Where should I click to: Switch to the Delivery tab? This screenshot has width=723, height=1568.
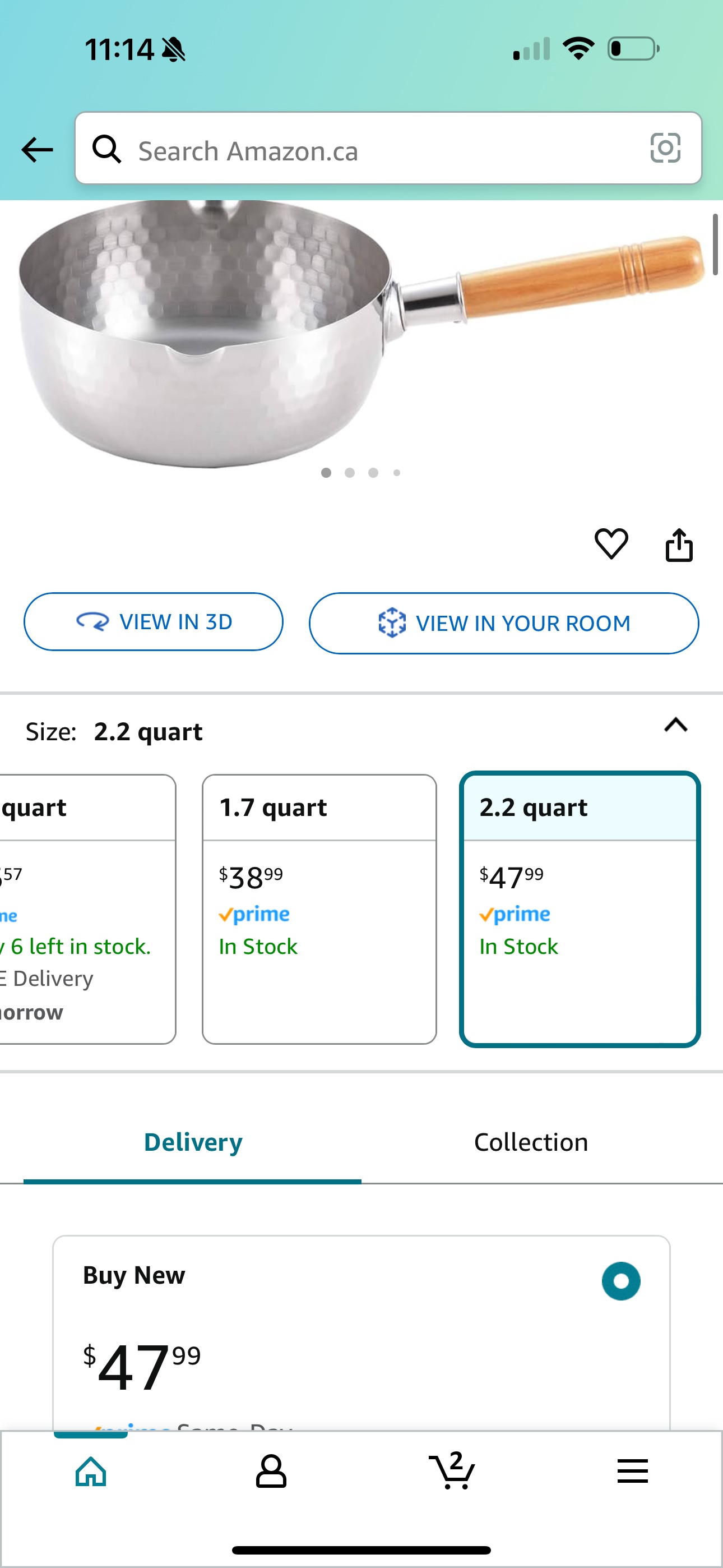(193, 1142)
